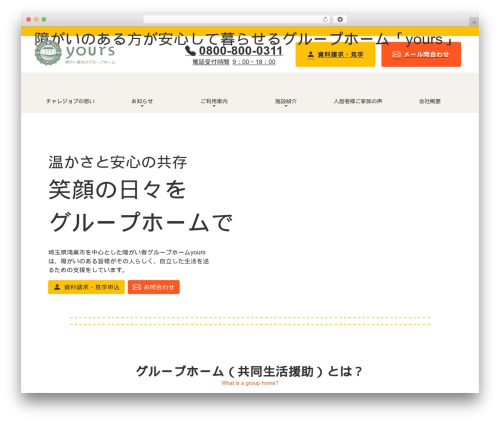Expand the ご利用案内 dropdown arrow
The height and width of the screenshot is (423, 500).
(x=214, y=106)
